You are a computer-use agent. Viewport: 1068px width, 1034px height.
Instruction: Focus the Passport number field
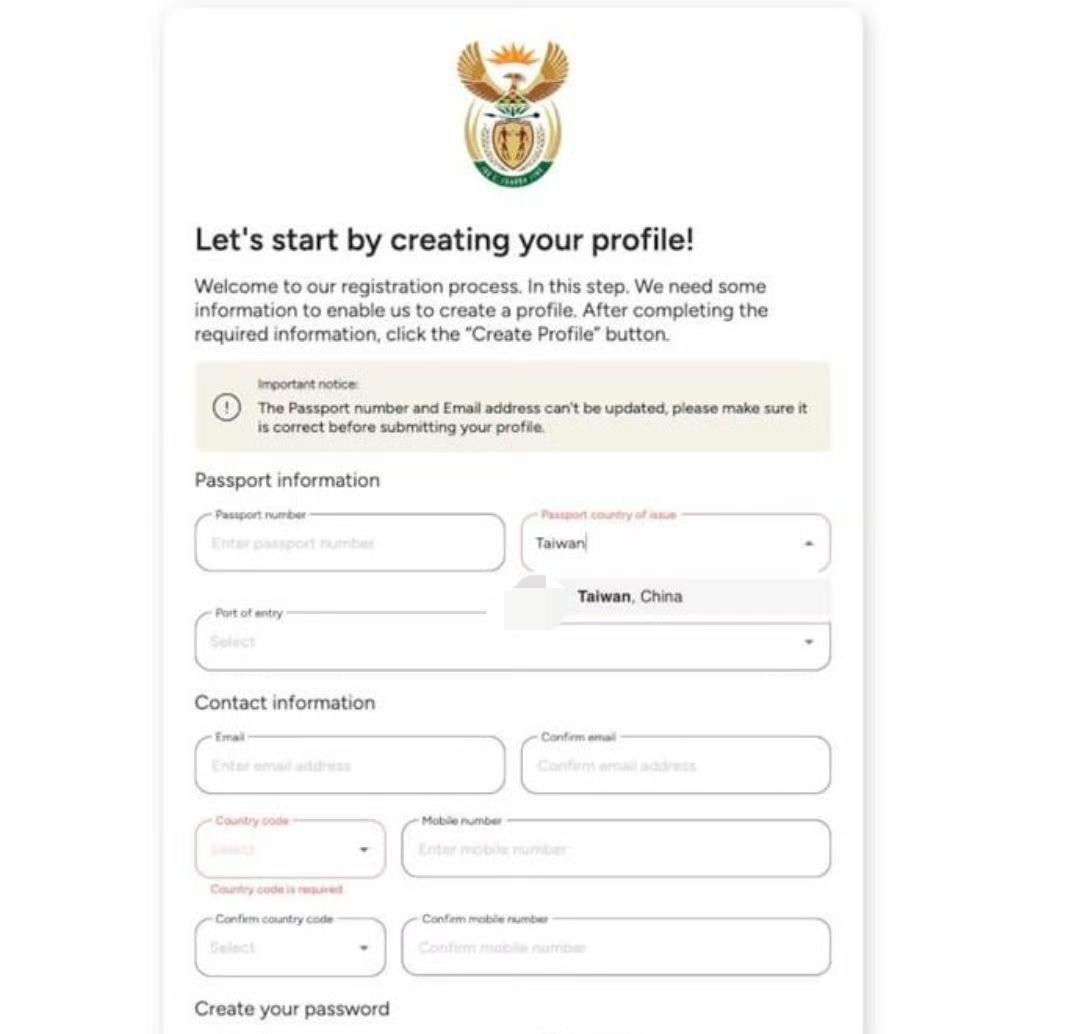pyautogui.click(x=349, y=543)
